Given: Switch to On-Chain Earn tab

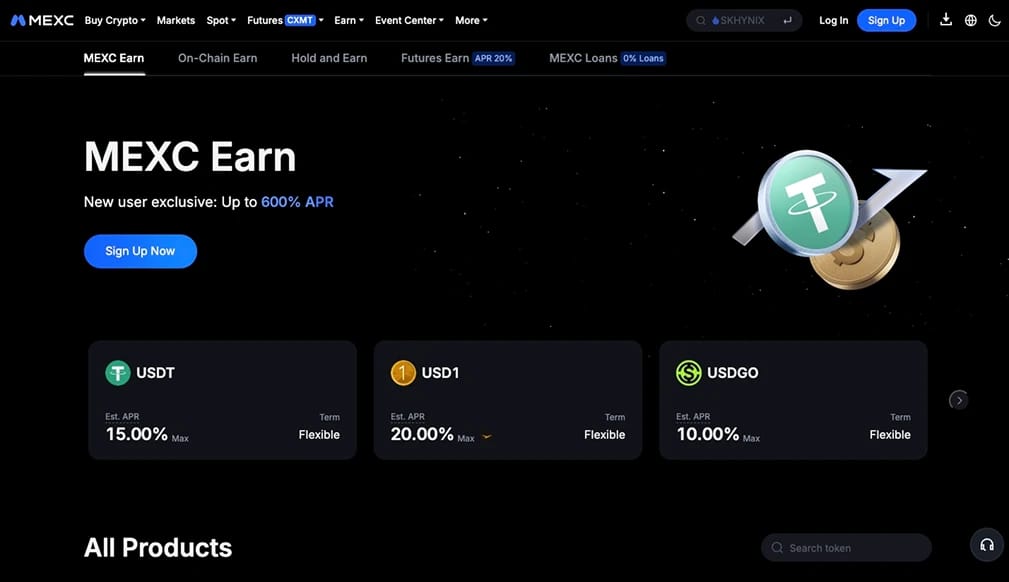Looking at the screenshot, I should tap(218, 58).
